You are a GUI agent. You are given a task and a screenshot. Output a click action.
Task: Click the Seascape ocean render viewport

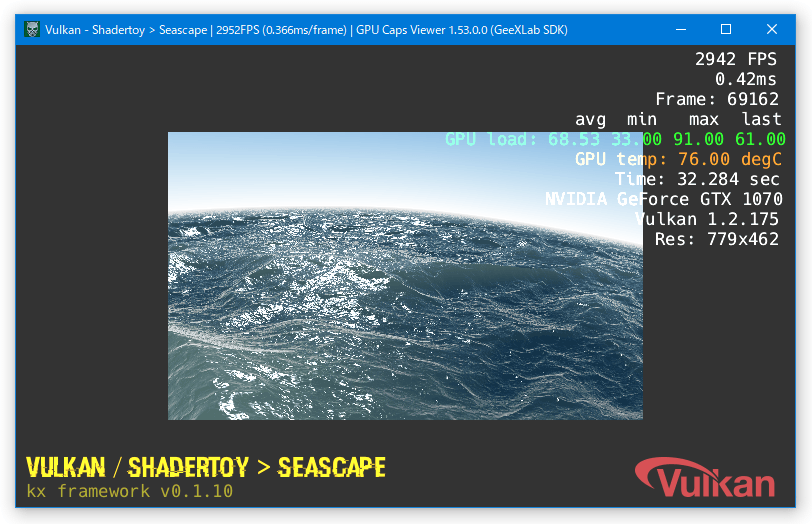(x=405, y=276)
